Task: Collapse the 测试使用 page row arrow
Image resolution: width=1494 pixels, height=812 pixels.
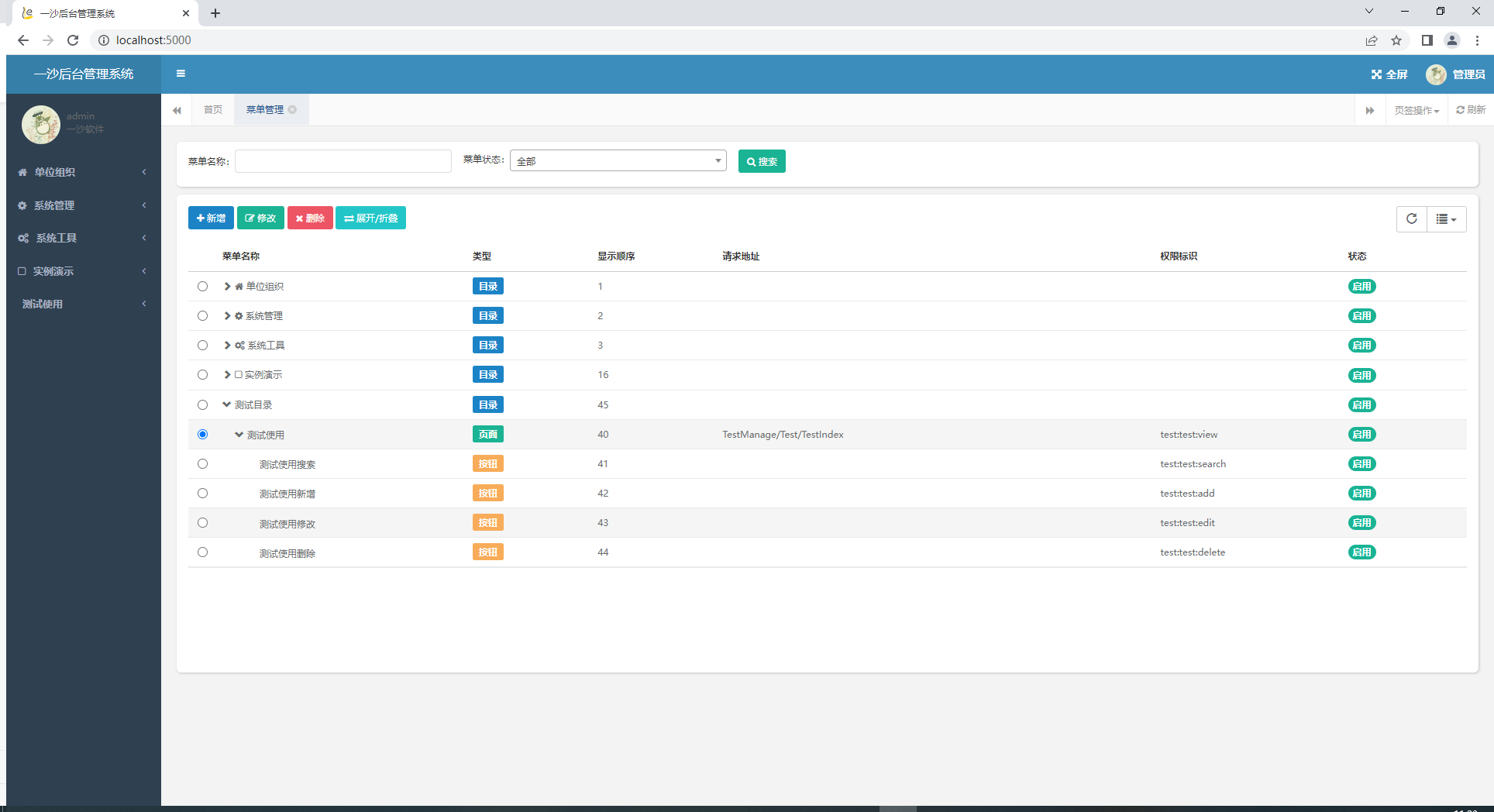Action: 239,435
